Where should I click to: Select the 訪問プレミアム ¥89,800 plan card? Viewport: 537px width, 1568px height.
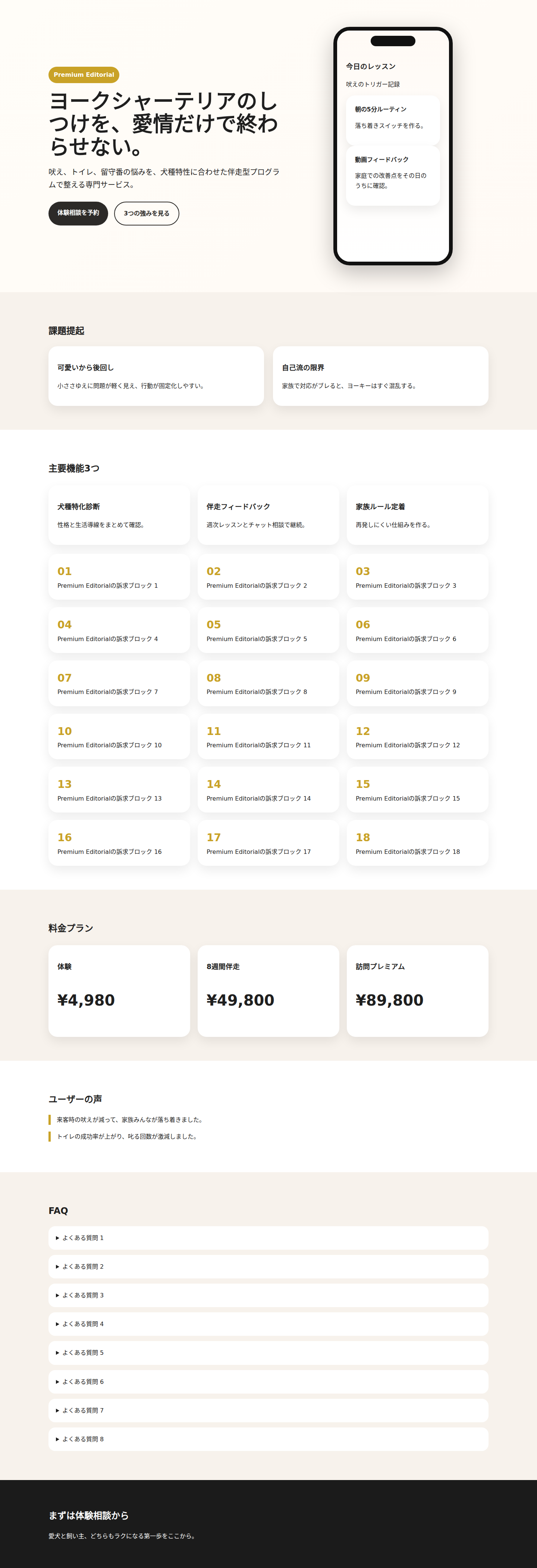pos(417,990)
